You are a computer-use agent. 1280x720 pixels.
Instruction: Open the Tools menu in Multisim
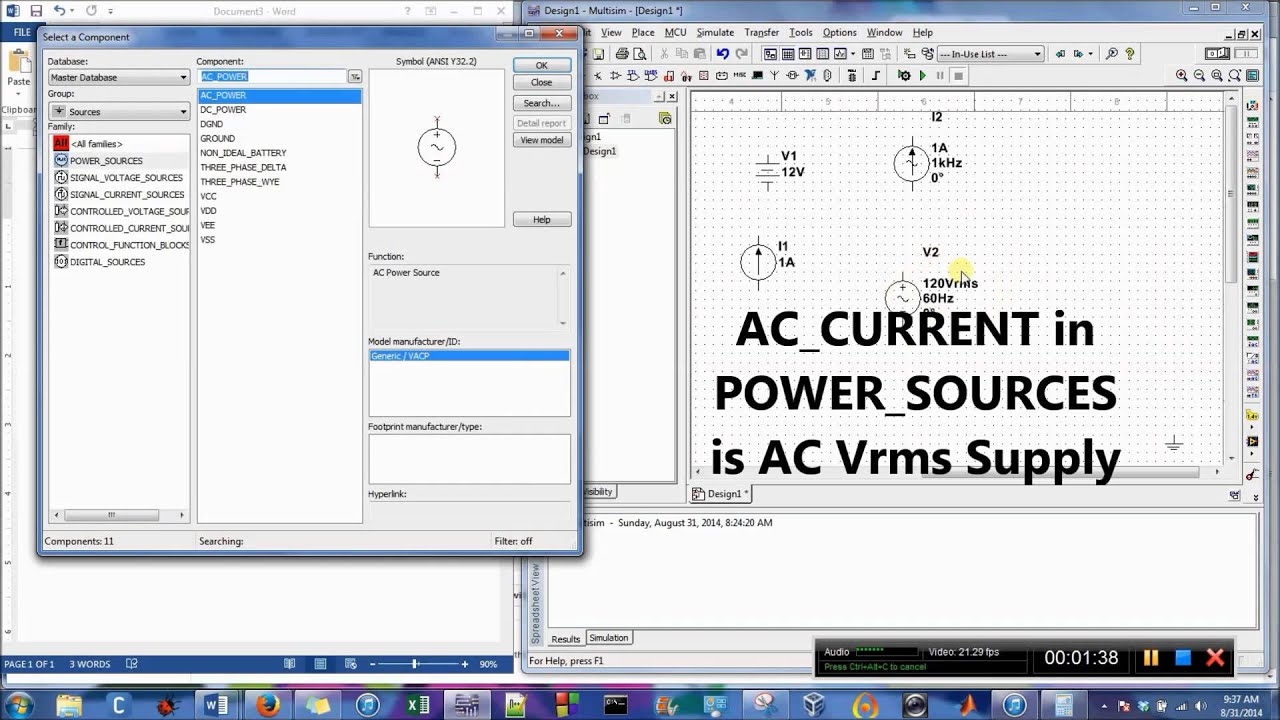pos(800,32)
